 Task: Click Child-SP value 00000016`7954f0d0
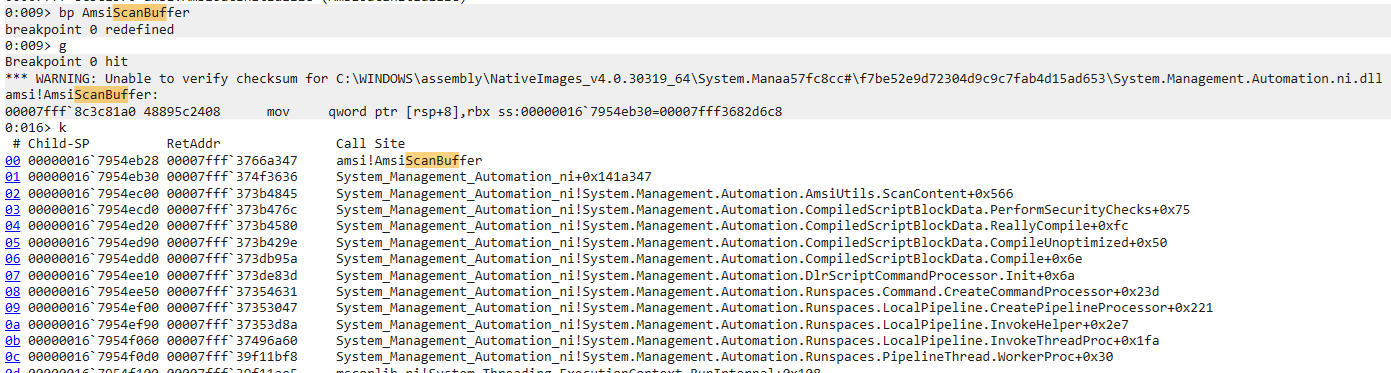pos(93,356)
